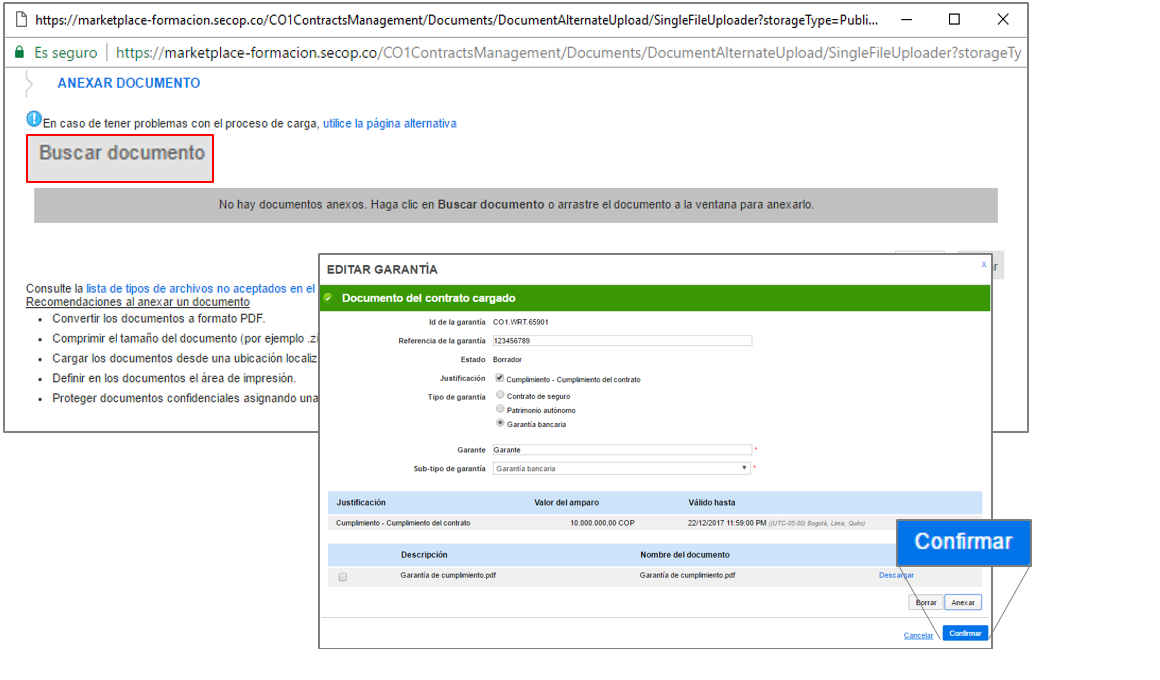Maximize the uploader browser window

point(954,19)
